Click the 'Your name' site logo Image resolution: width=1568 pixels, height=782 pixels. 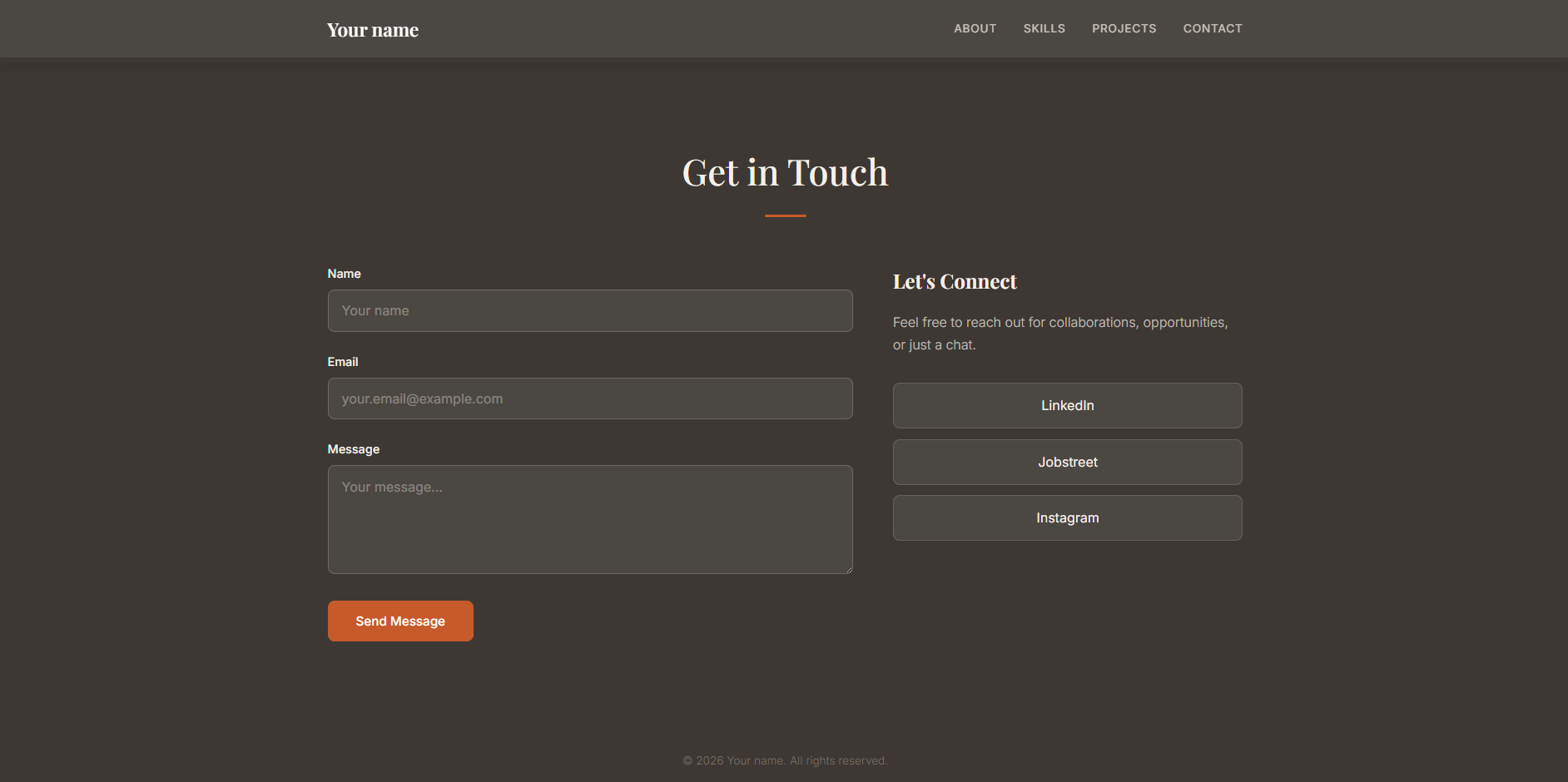[x=373, y=30]
